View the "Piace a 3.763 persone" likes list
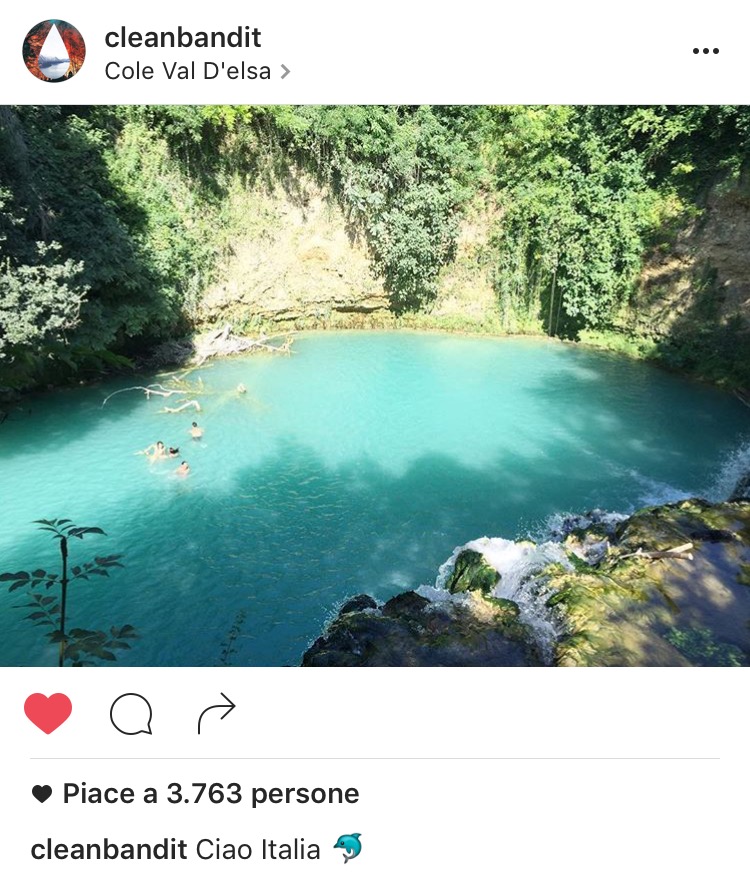 coord(211,794)
